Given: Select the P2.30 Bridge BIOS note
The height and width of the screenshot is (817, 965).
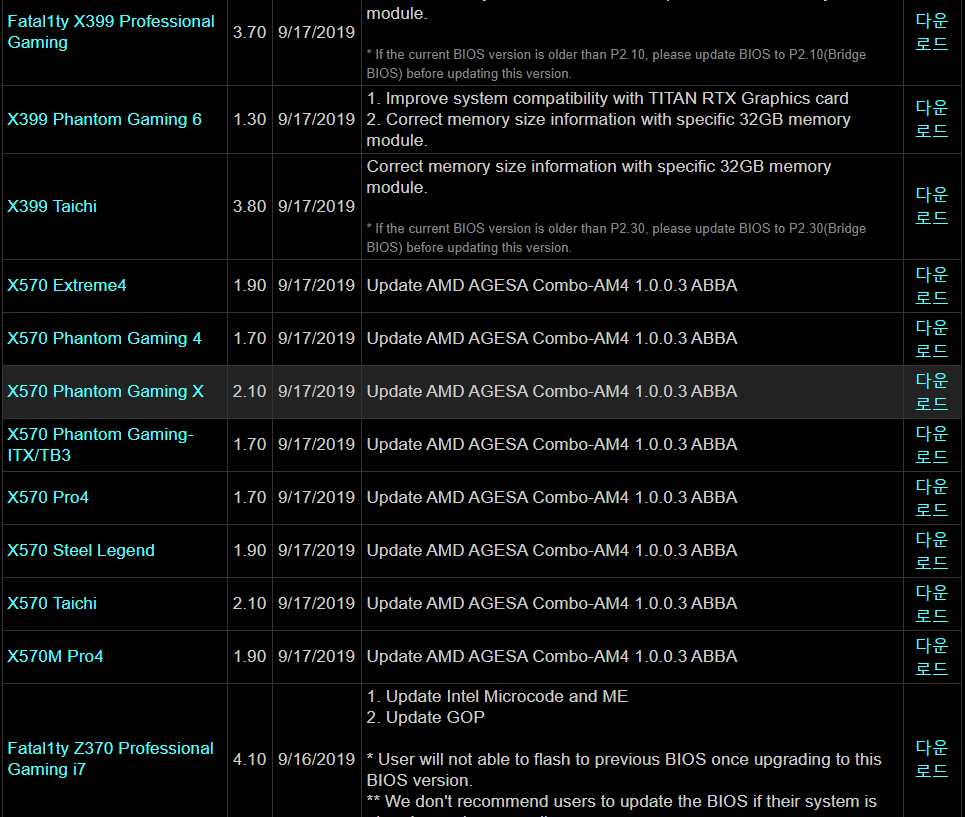Looking at the screenshot, I should point(616,238).
